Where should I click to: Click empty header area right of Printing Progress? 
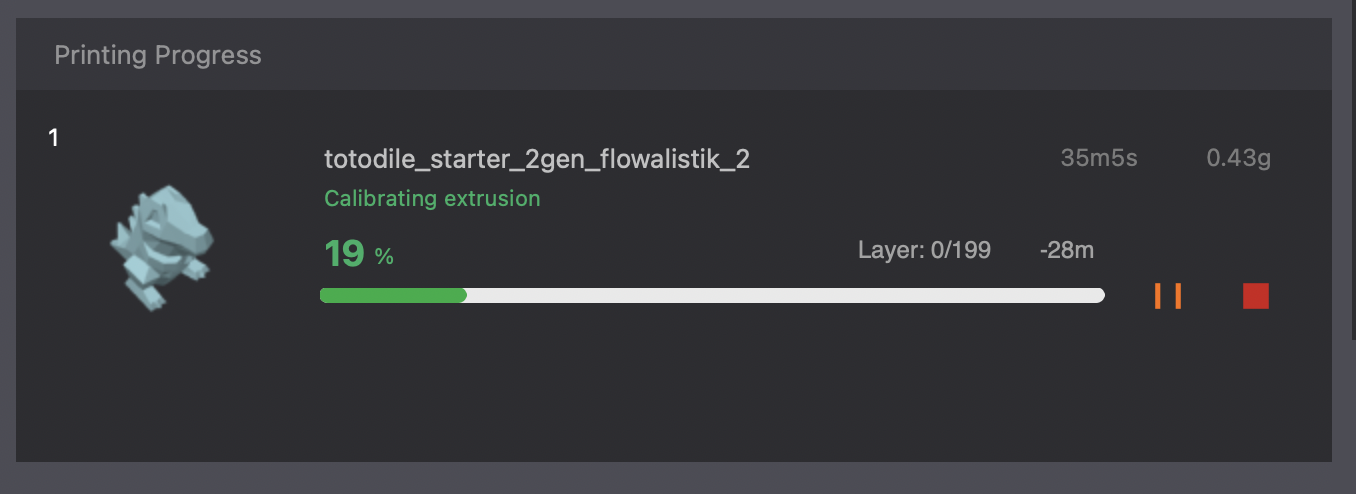[800, 55]
